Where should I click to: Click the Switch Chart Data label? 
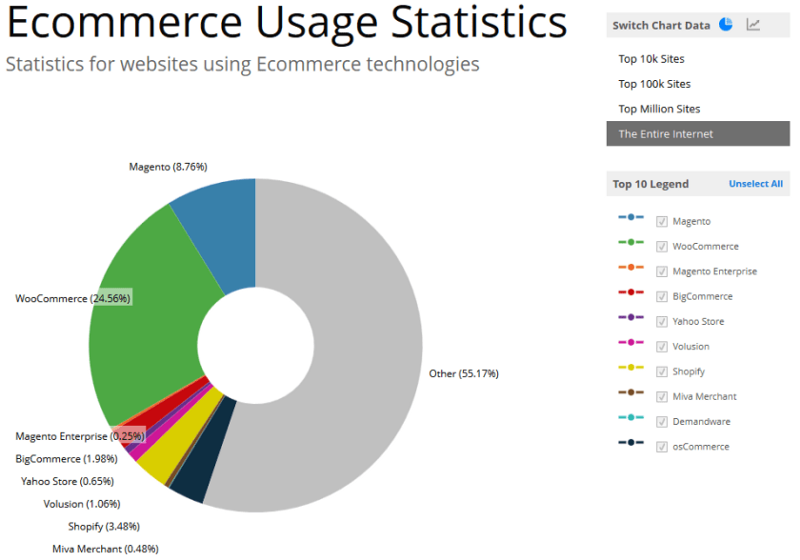pyautogui.click(x=661, y=25)
